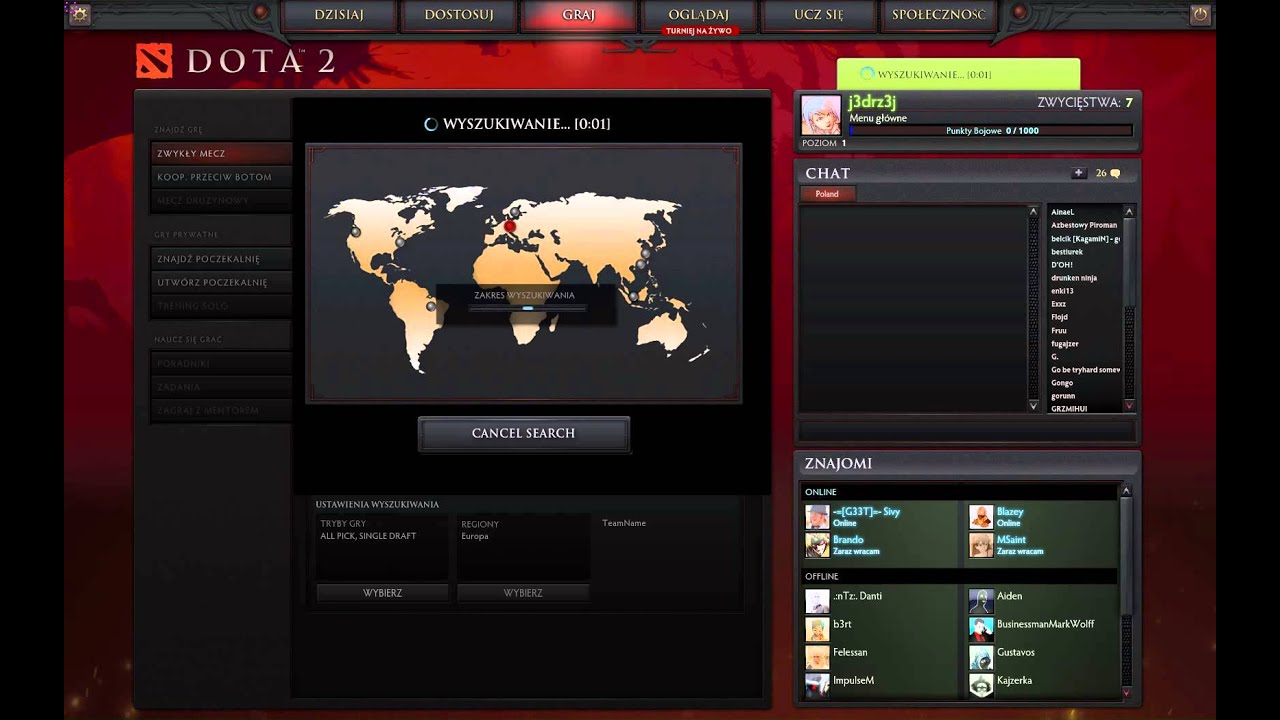
Task: Open the UCZ SIĘ tab
Action: [x=818, y=15]
